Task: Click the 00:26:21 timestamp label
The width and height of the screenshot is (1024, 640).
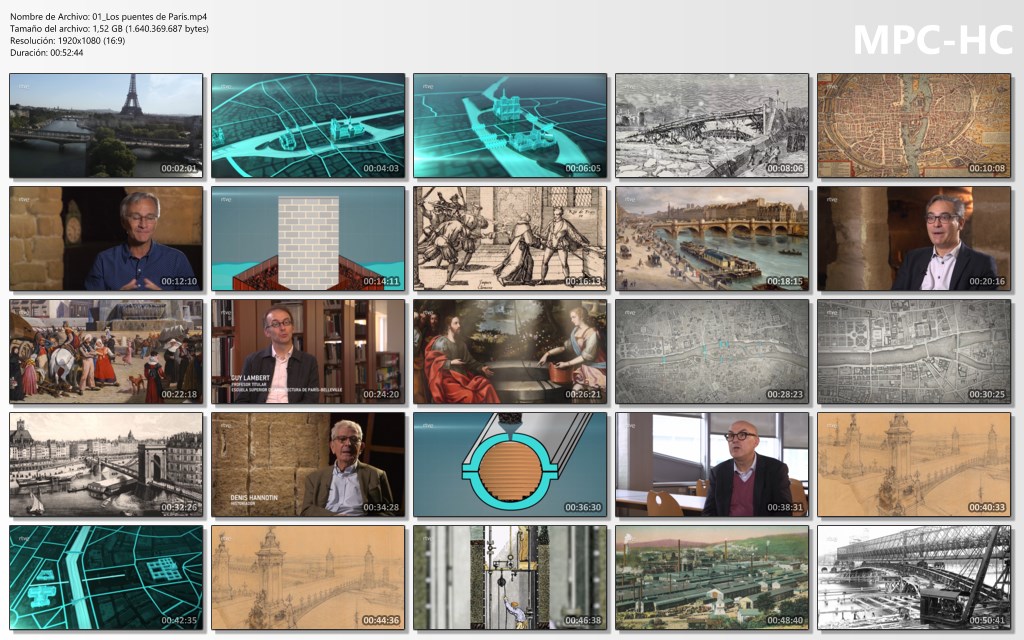Action: point(583,394)
